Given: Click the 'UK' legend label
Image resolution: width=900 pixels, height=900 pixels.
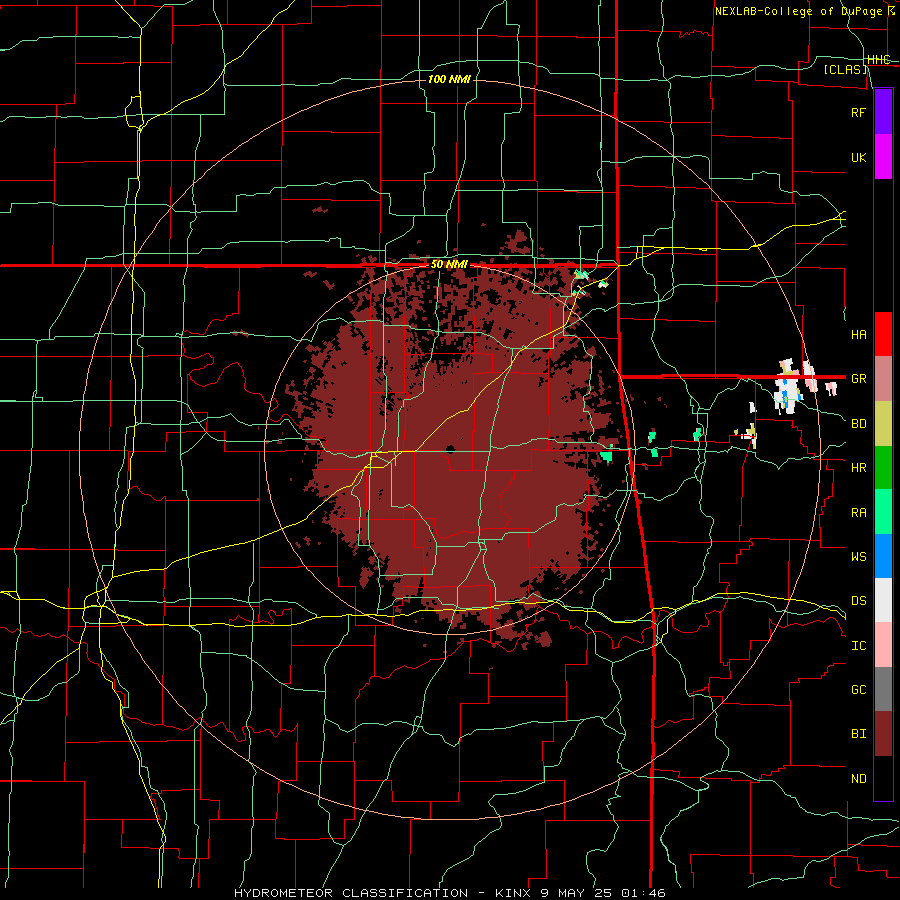Looking at the screenshot, I should tap(858, 158).
